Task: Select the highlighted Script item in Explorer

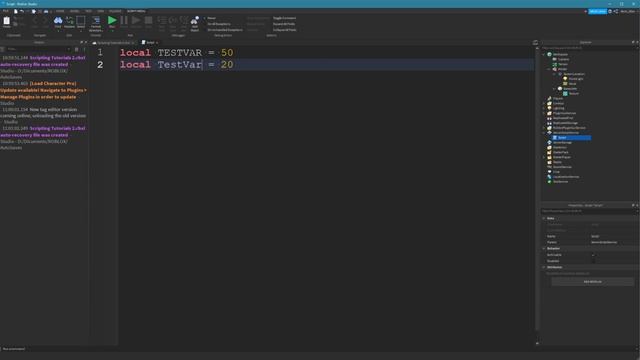Action: [571, 138]
